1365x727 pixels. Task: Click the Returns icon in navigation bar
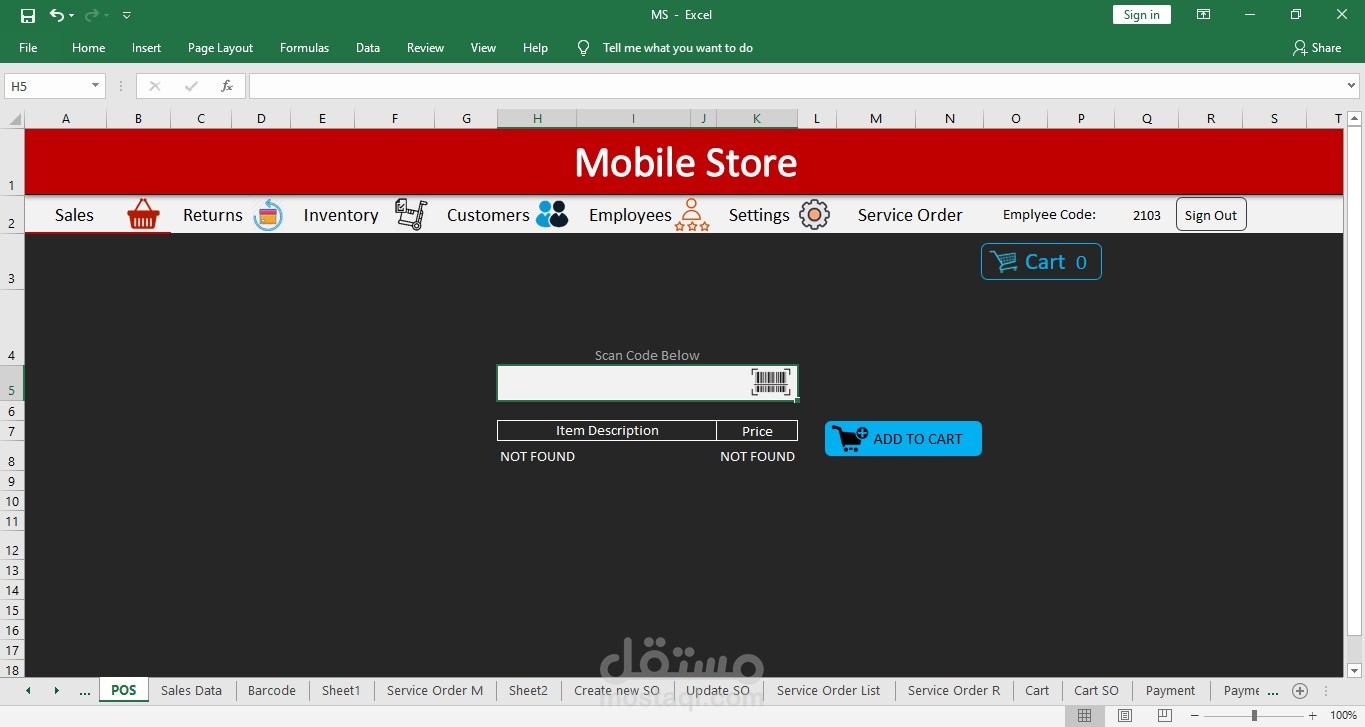click(x=268, y=214)
